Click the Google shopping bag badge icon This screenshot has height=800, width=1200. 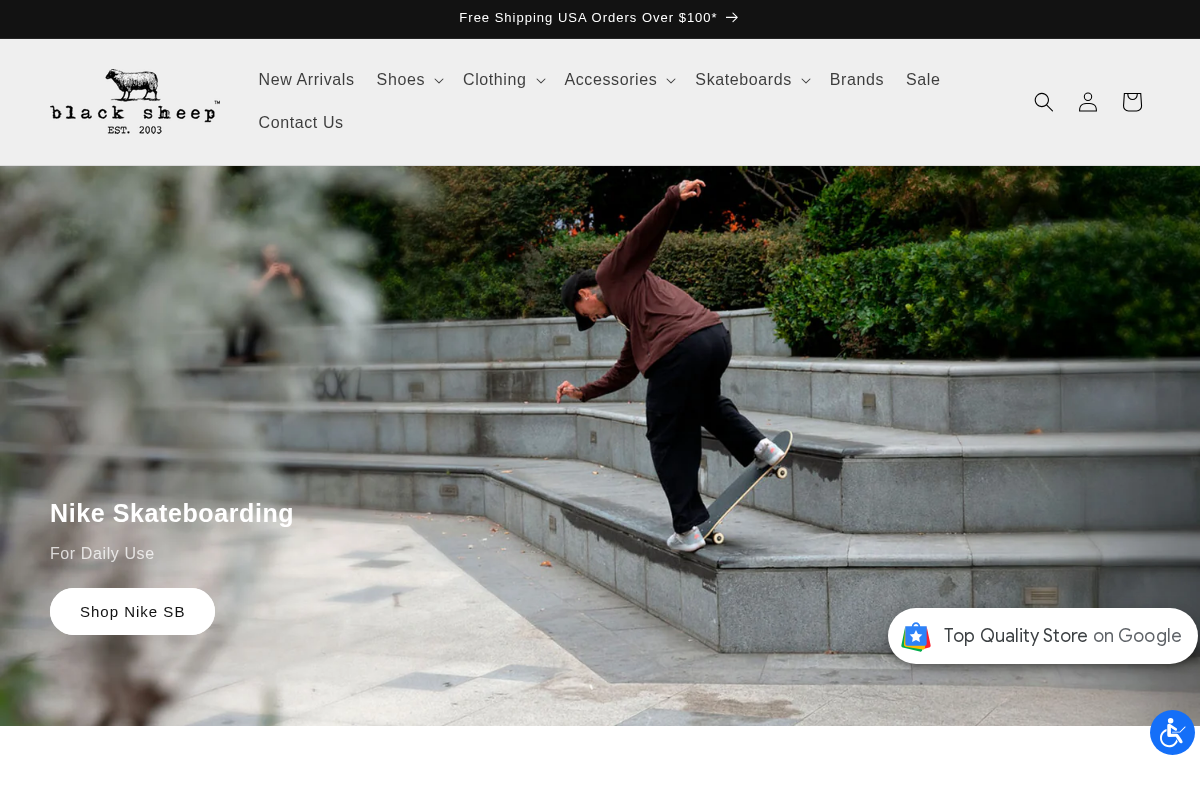click(x=916, y=636)
